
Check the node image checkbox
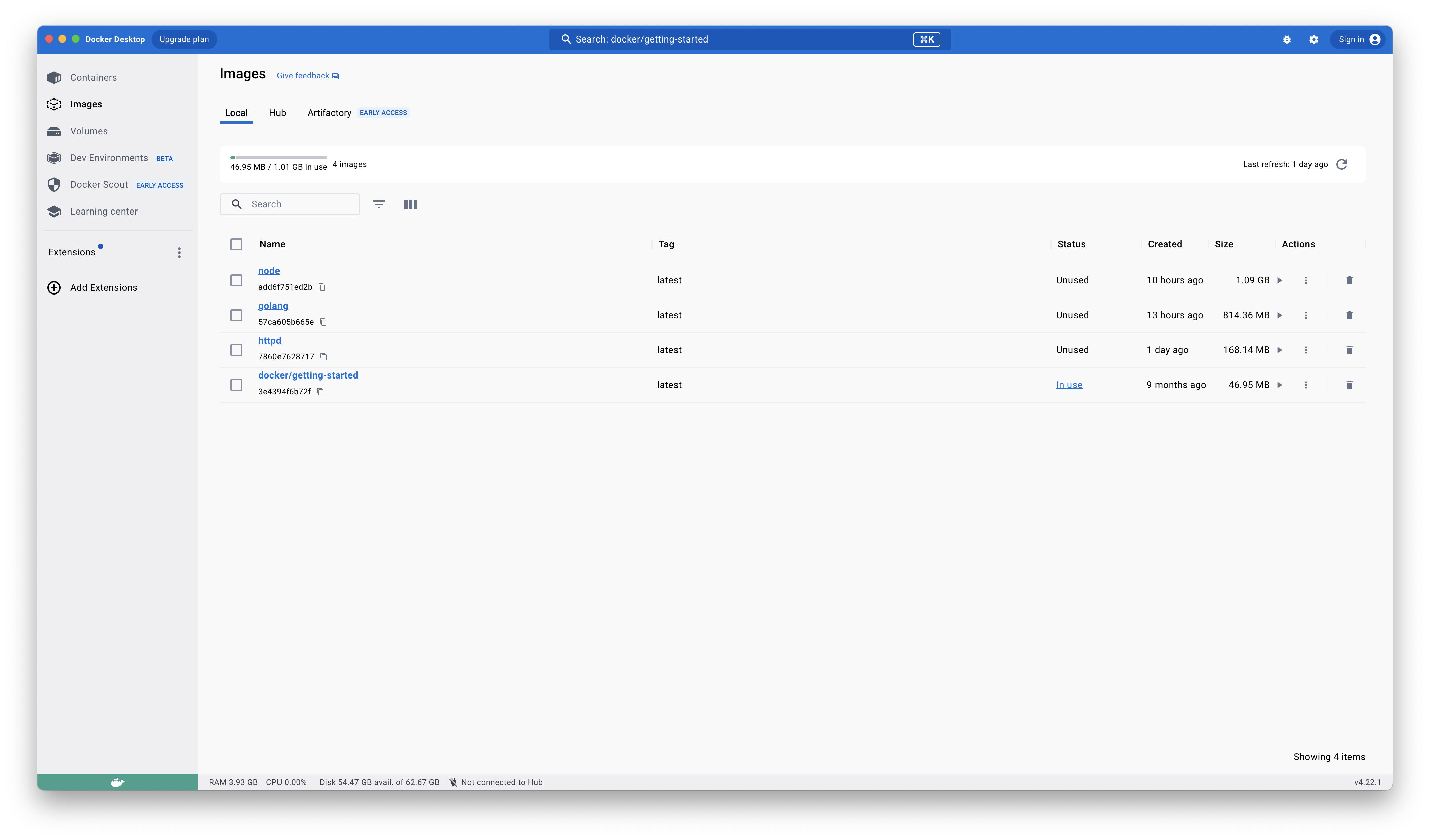click(x=236, y=281)
